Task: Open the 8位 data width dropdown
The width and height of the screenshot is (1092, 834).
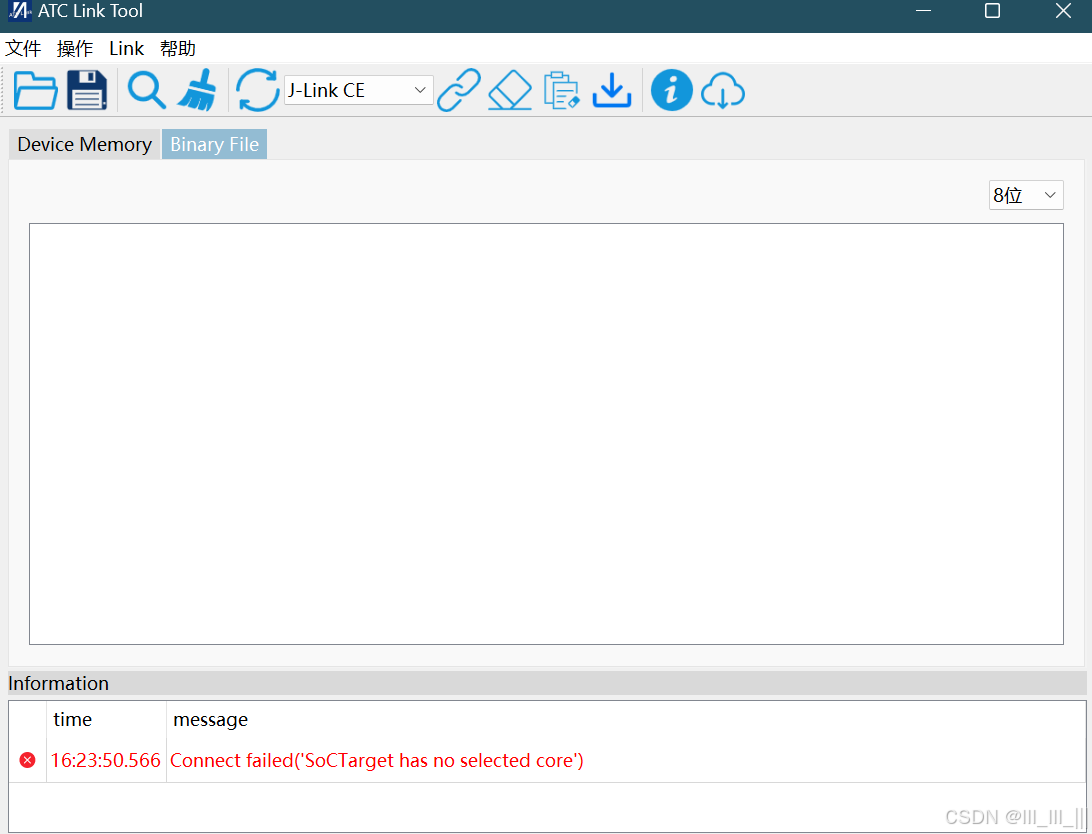Action: click(1026, 194)
